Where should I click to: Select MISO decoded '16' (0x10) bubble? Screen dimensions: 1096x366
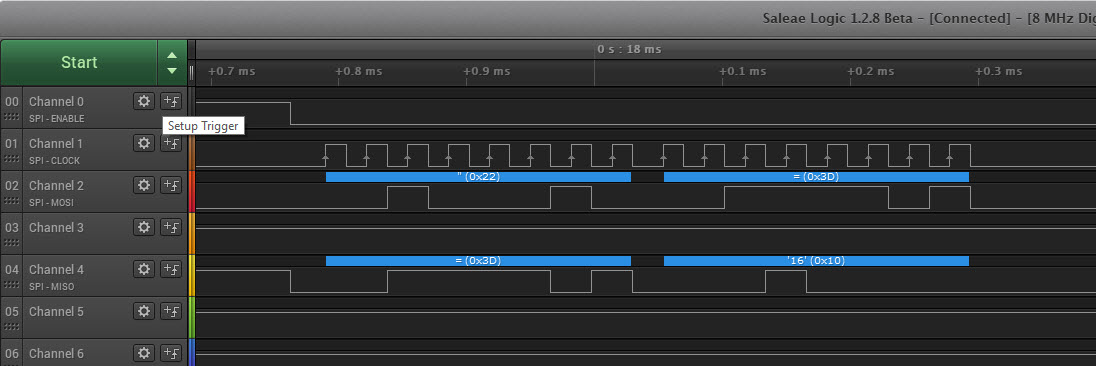click(x=816, y=261)
